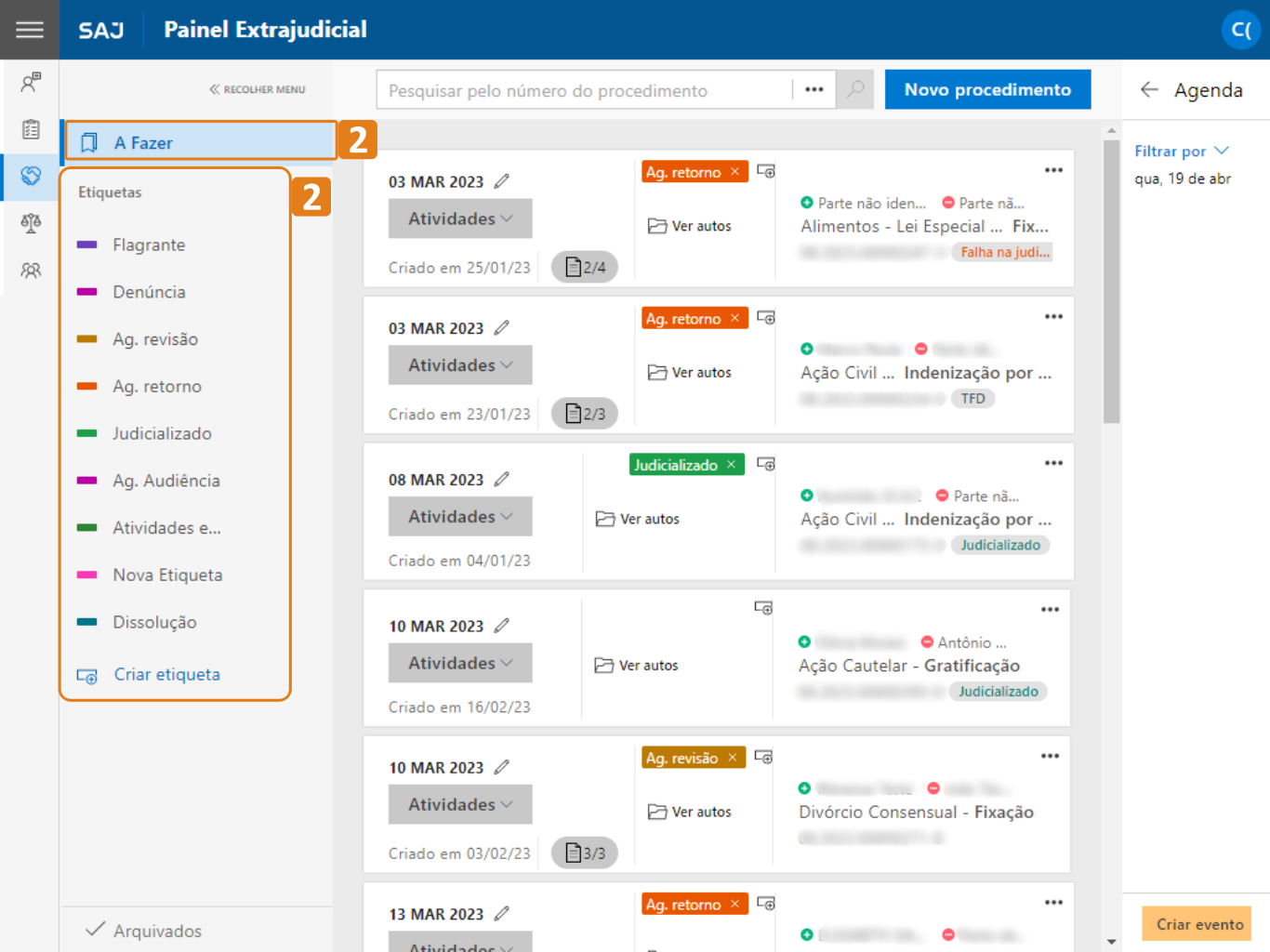Click the Flagrante purple color swatch
1270x952 pixels.
tap(86, 245)
